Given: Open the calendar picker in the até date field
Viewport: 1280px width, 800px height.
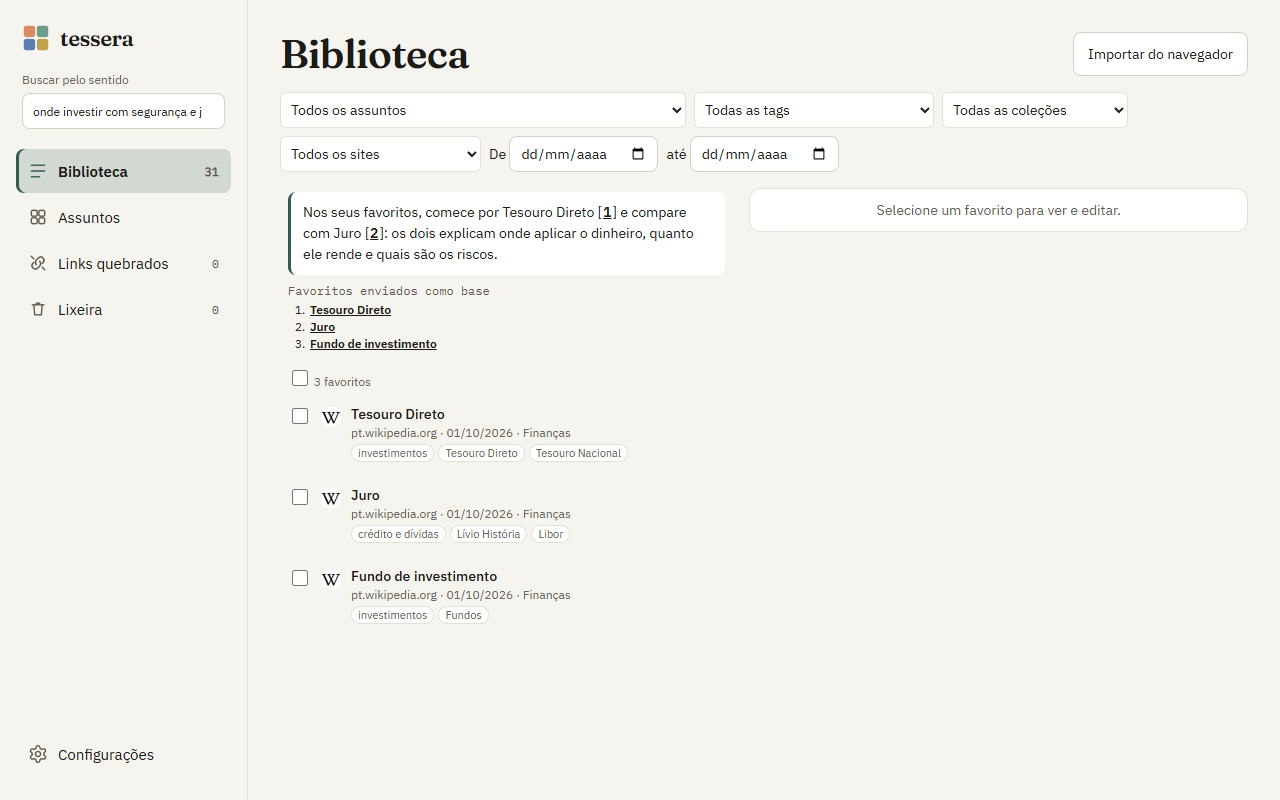Looking at the screenshot, I should pyautogui.click(x=819, y=154).
